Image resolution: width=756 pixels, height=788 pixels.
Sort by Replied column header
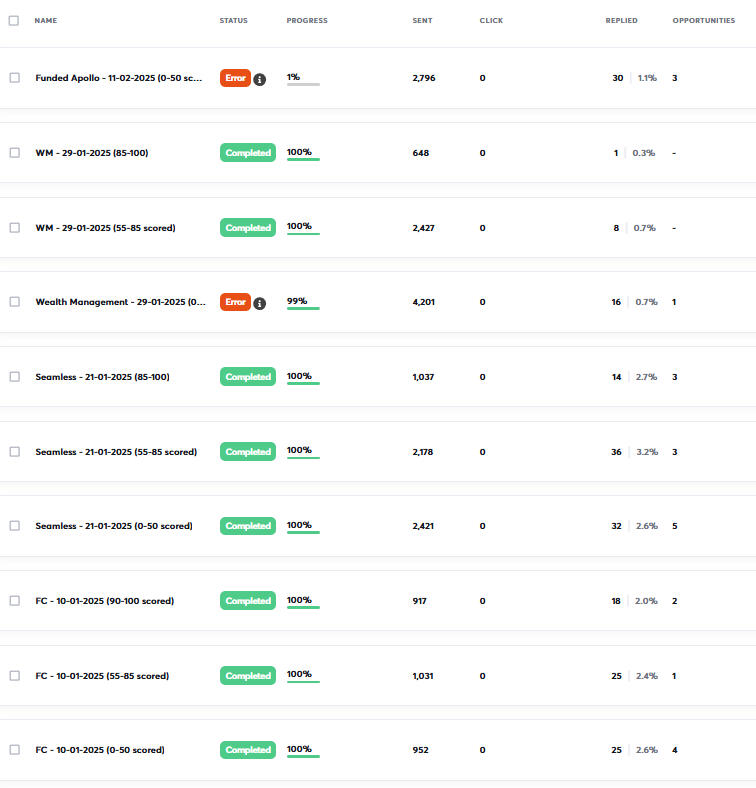click(x=621, y=20)
